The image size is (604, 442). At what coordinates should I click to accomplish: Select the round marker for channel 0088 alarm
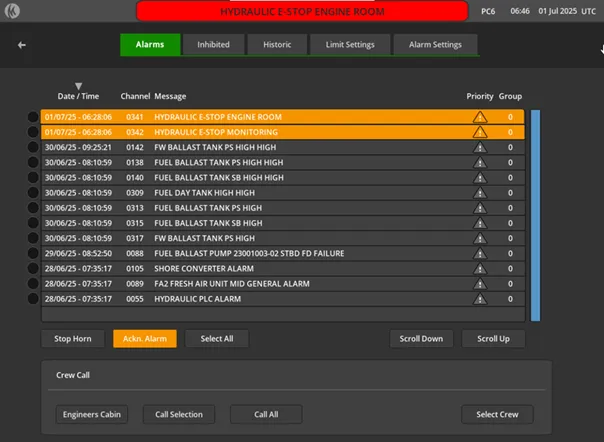[33, 253]
